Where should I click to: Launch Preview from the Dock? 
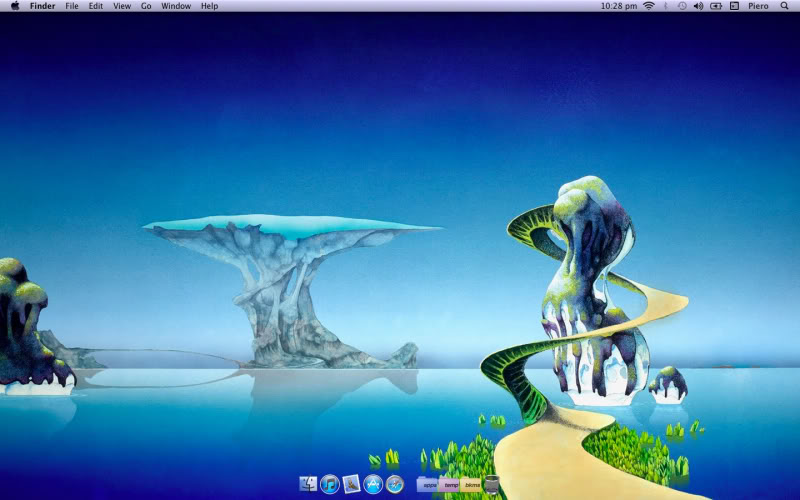point(352,484)
